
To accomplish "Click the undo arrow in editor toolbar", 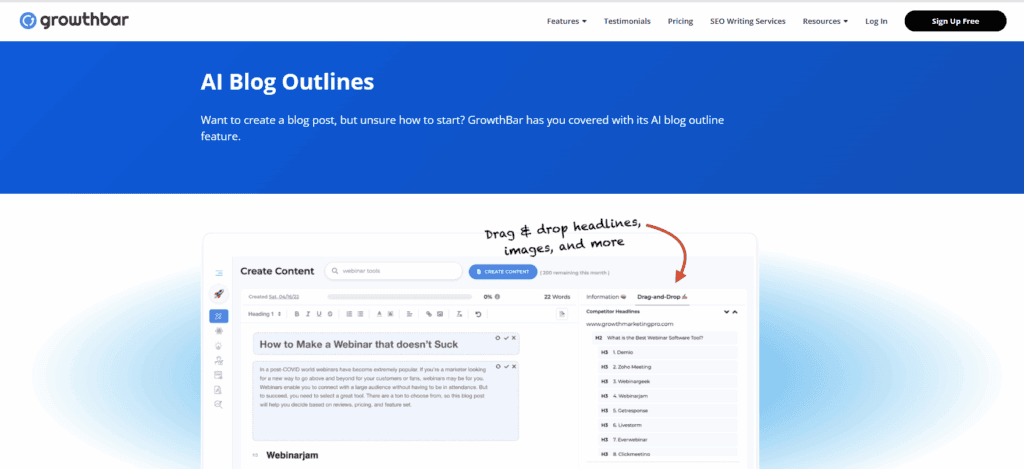I will [x=478, y=314].
